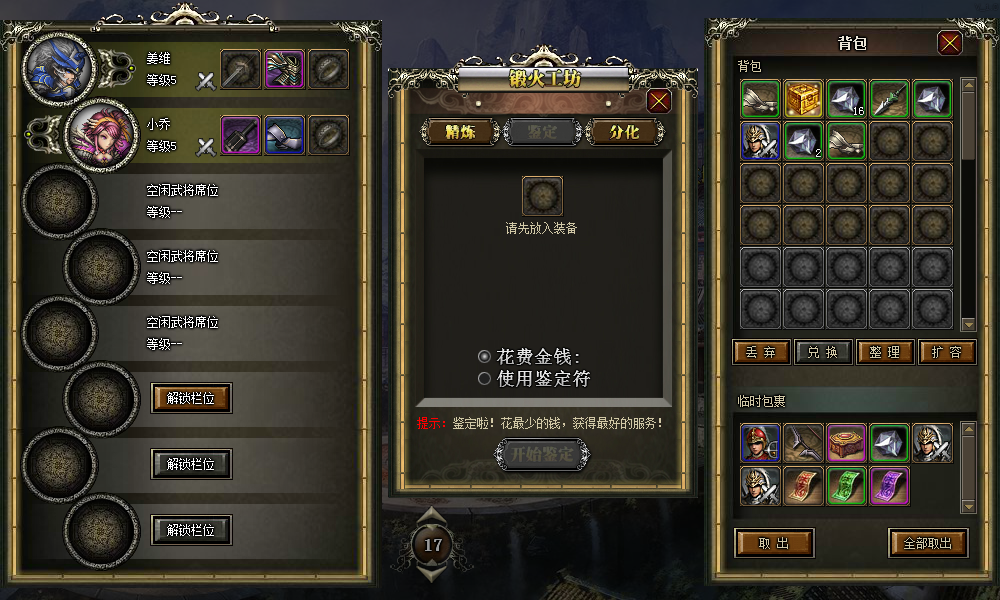Click the first 解锁栏位 unlock button
The image size is (1000, 600).
pos(191,398)
